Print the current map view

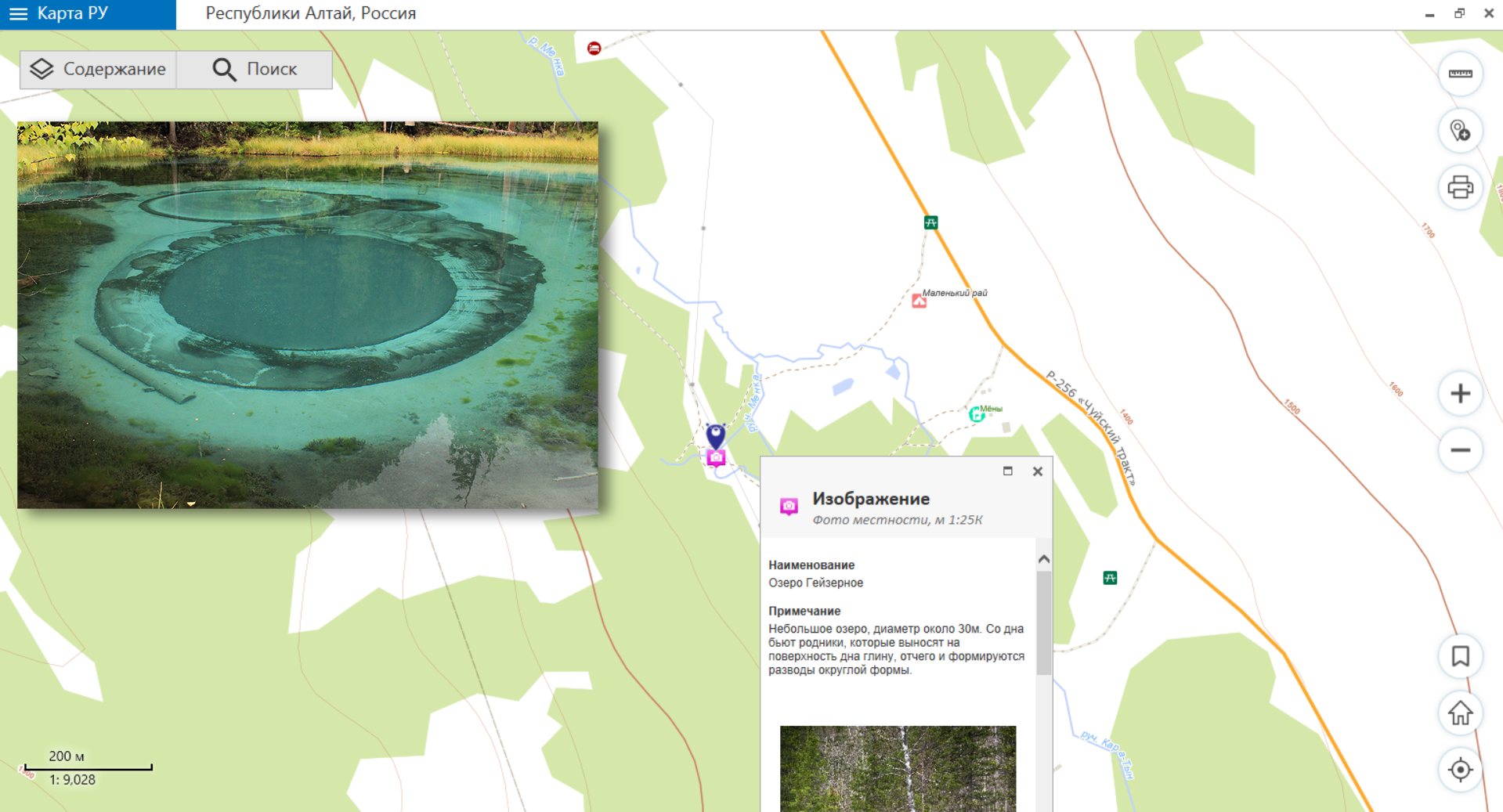point(1460,187)
